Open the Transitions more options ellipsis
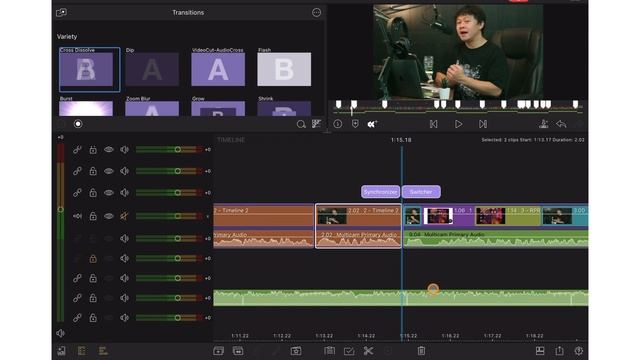This screenshot has width=640, height=360. pos(316,12)
